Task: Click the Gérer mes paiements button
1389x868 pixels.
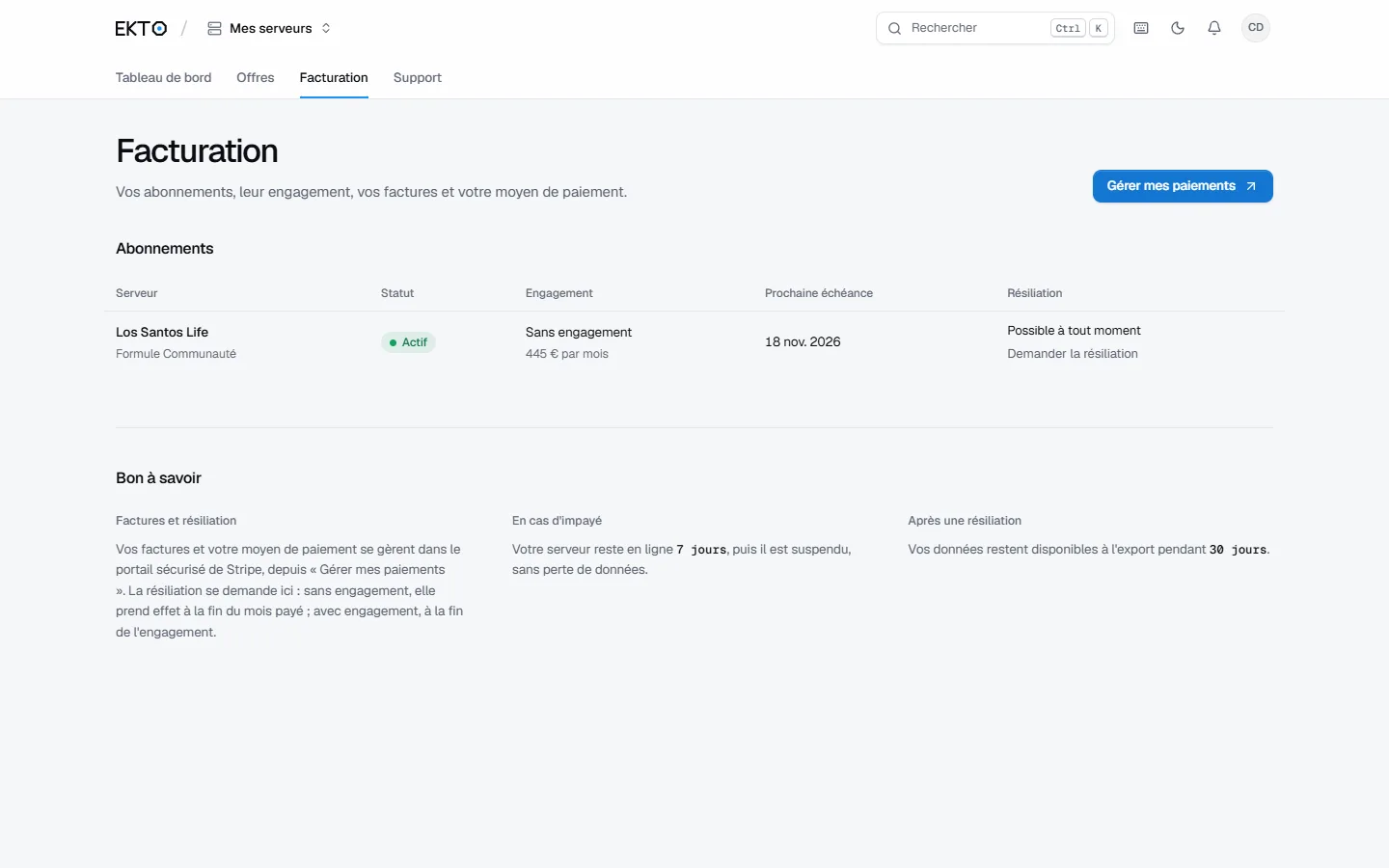Action: 1183,186
